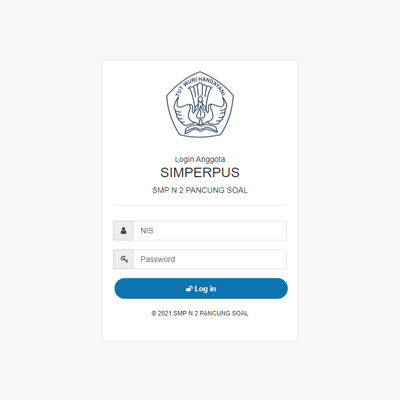Click the SMP N 2 PANCUNG SOAL subtitle
Screen dimensions: 400x400
tap(200, 190)
